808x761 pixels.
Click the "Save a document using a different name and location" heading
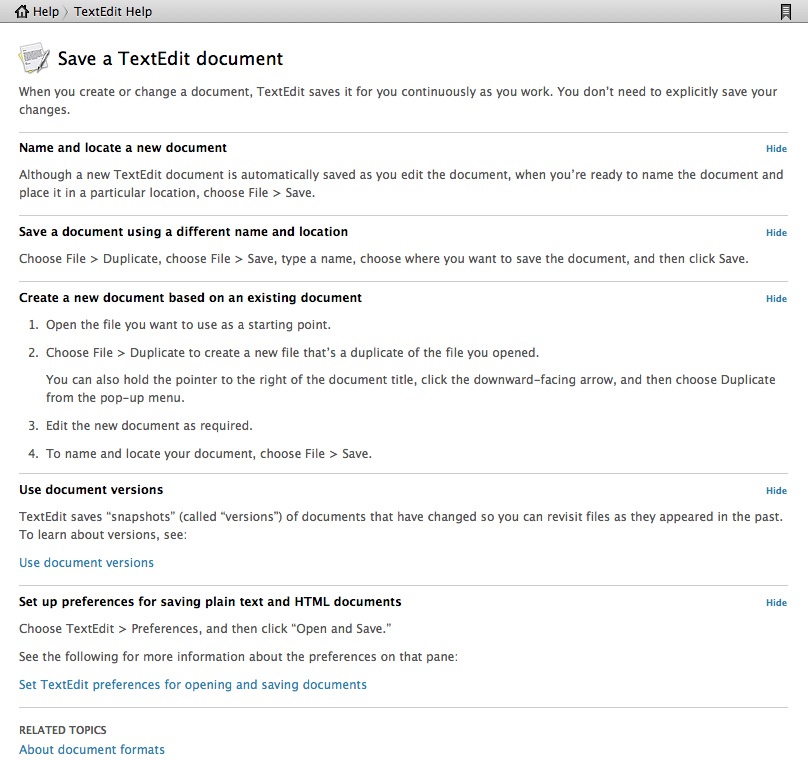click(x=183, y=232)
